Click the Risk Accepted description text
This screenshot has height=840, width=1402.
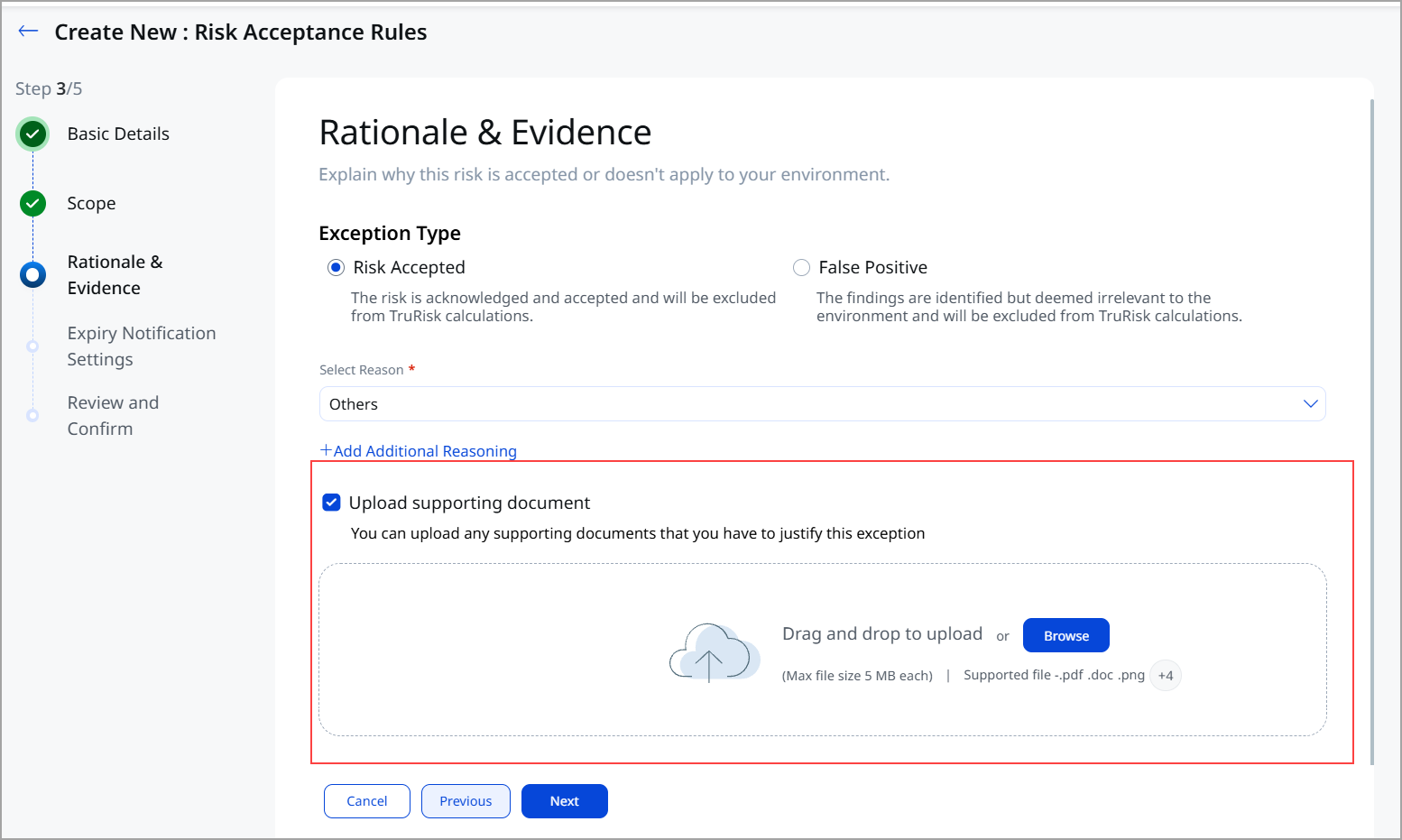563,307
